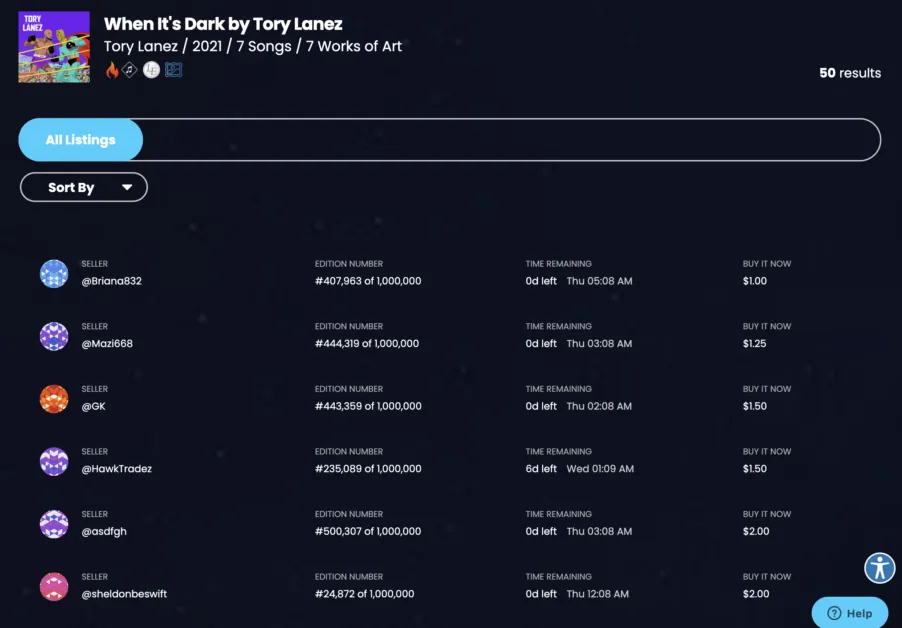Click the flame badge icon under album title
Viewport: 902px width, 628px height.
click(x=112, y=70)
